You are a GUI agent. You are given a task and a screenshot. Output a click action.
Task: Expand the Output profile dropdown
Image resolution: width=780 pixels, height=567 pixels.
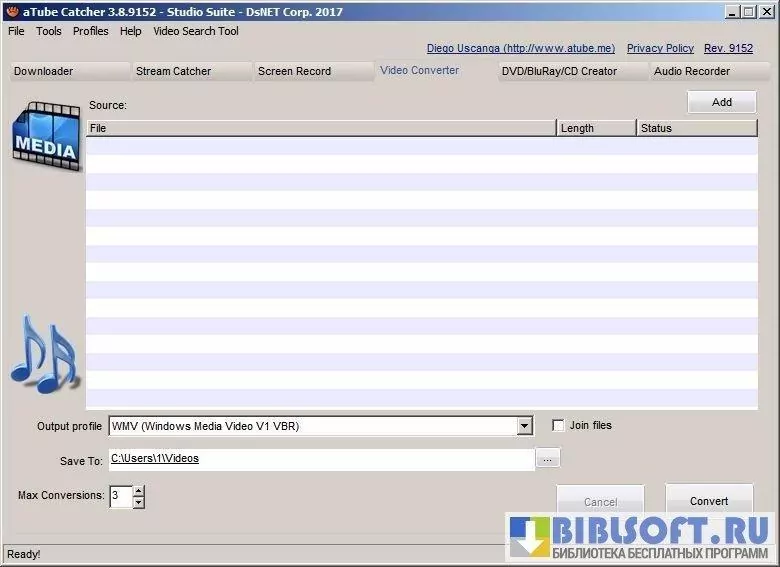point(525,426)
